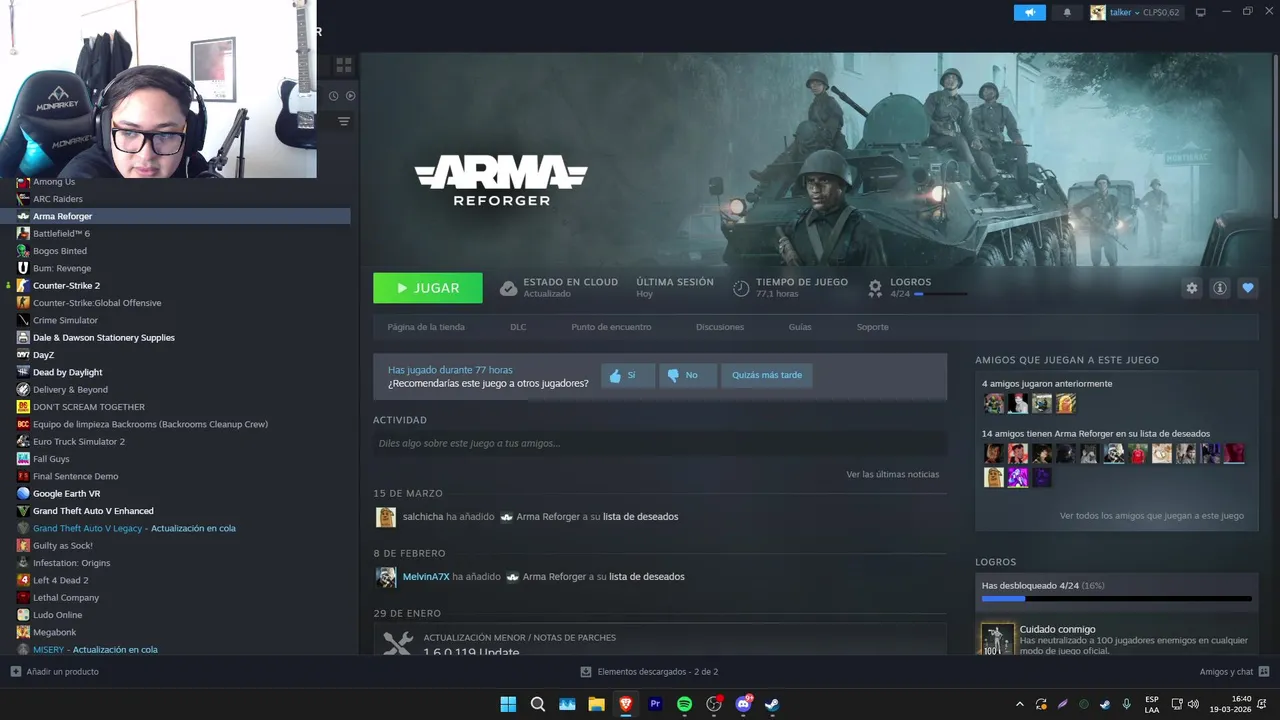Open the DLC tab
Screen dimensions: 1280x720
pyautogui.click(x=518, y=327)
